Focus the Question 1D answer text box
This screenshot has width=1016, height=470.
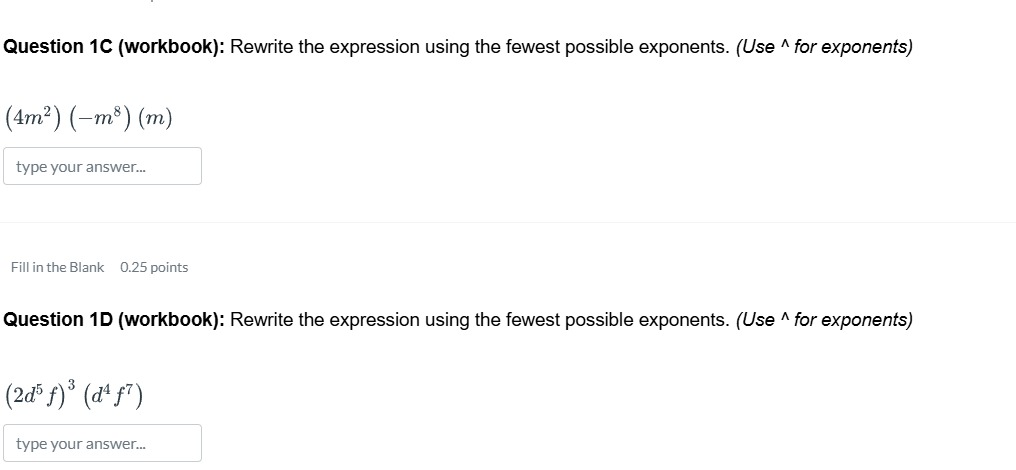102,443
